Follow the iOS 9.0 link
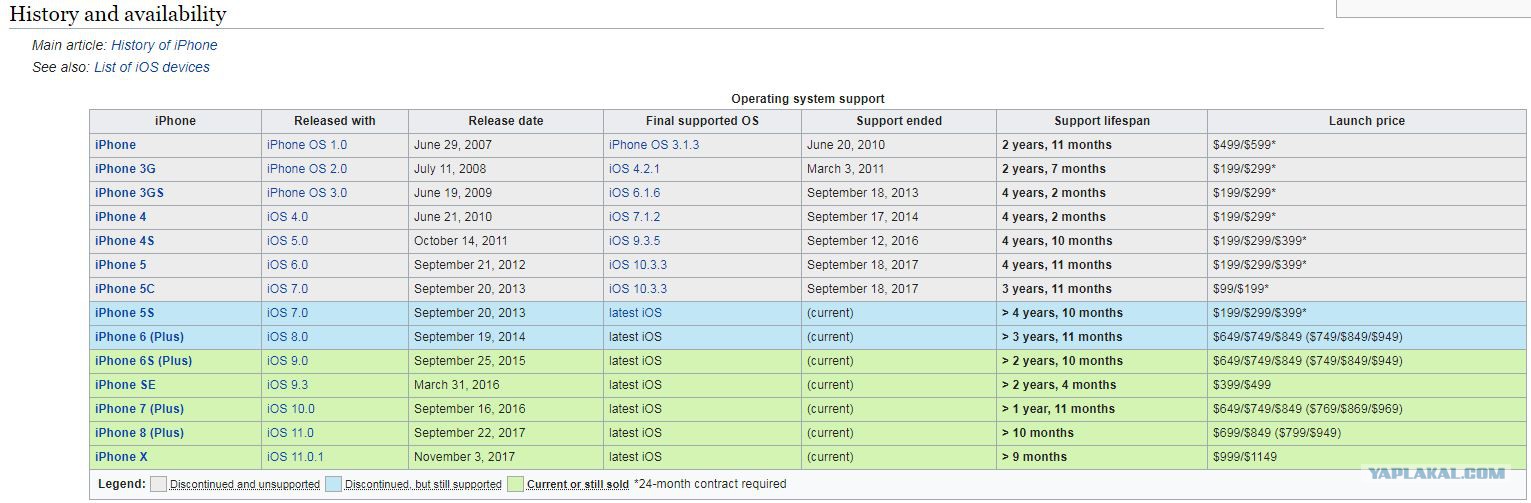The image size is (1531, 503). coord(288,361)
